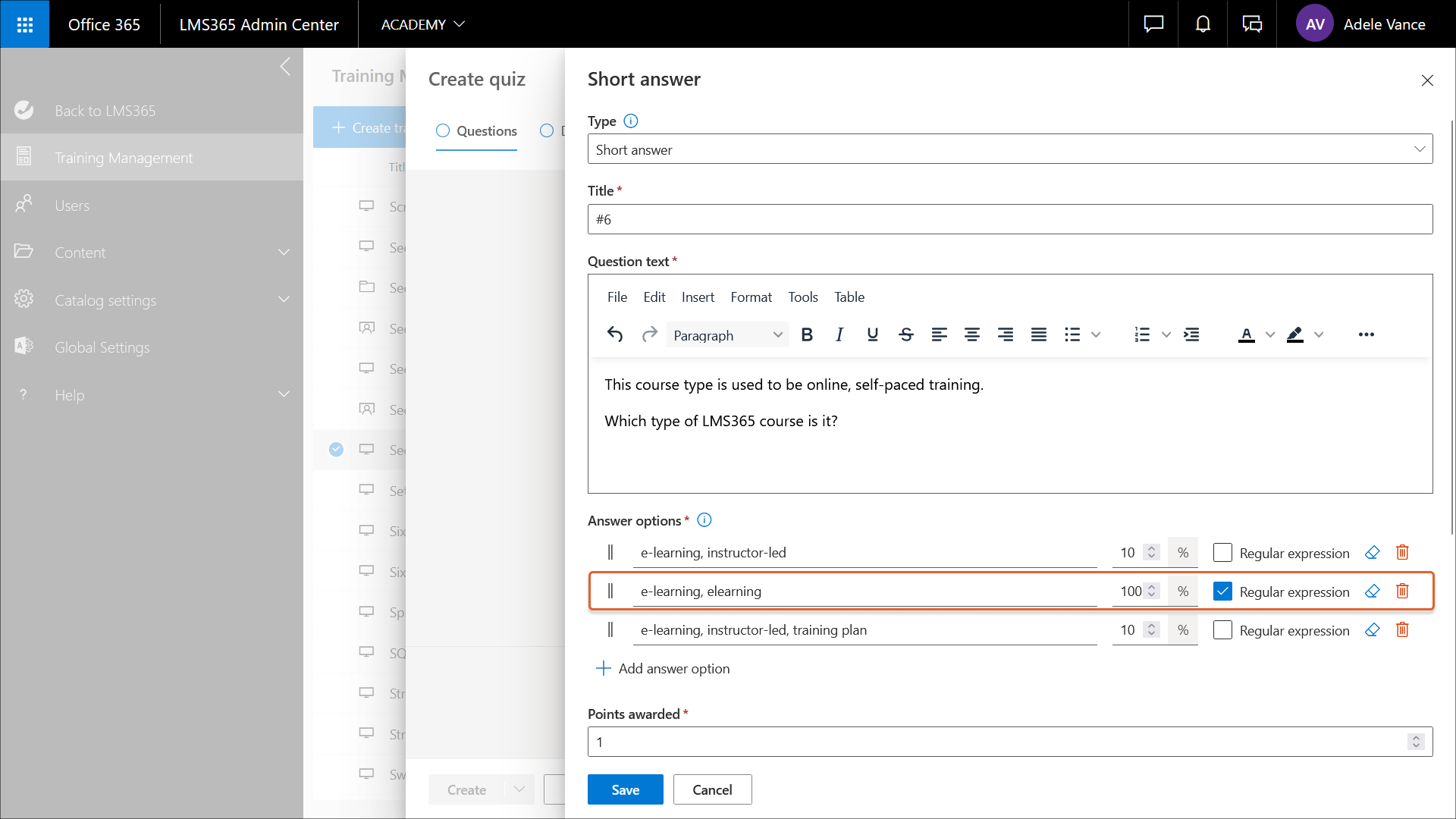The height and width of the screenshot is (819, 1456).
Task: Enable Regular expression for first answer option
Action: point(1222,553)
